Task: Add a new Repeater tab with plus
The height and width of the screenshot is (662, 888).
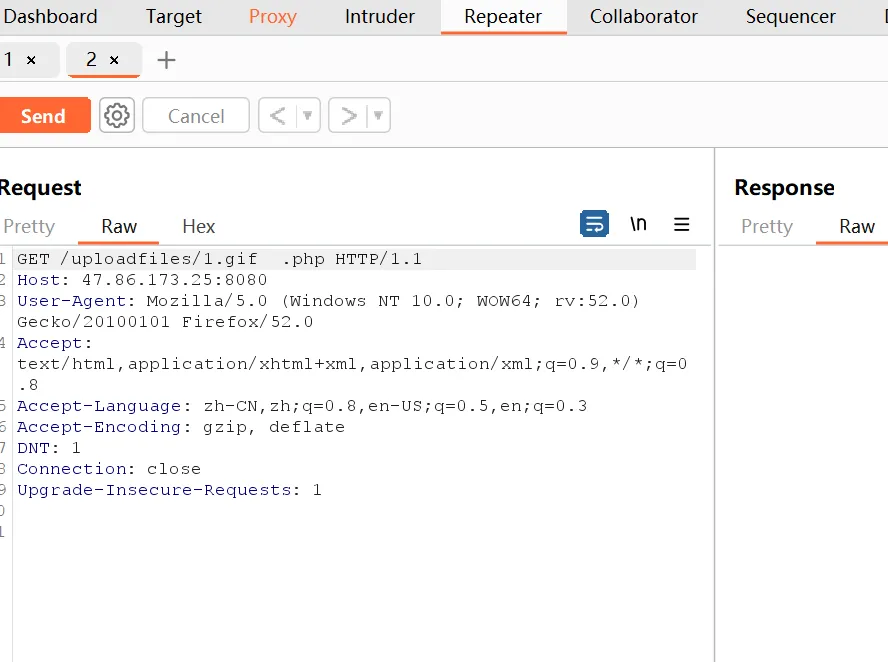Action: (166, 60)
